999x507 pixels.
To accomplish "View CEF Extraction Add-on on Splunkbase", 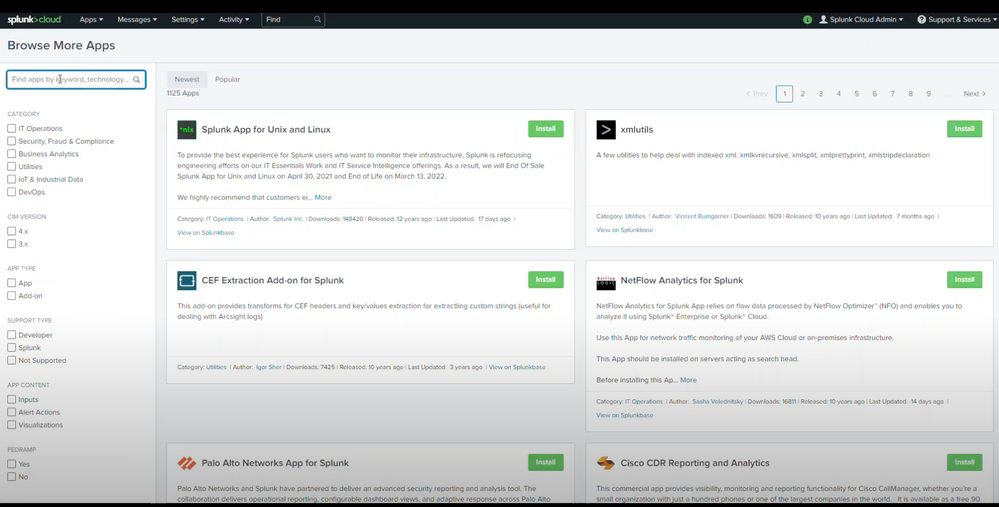I will [517, 368].
